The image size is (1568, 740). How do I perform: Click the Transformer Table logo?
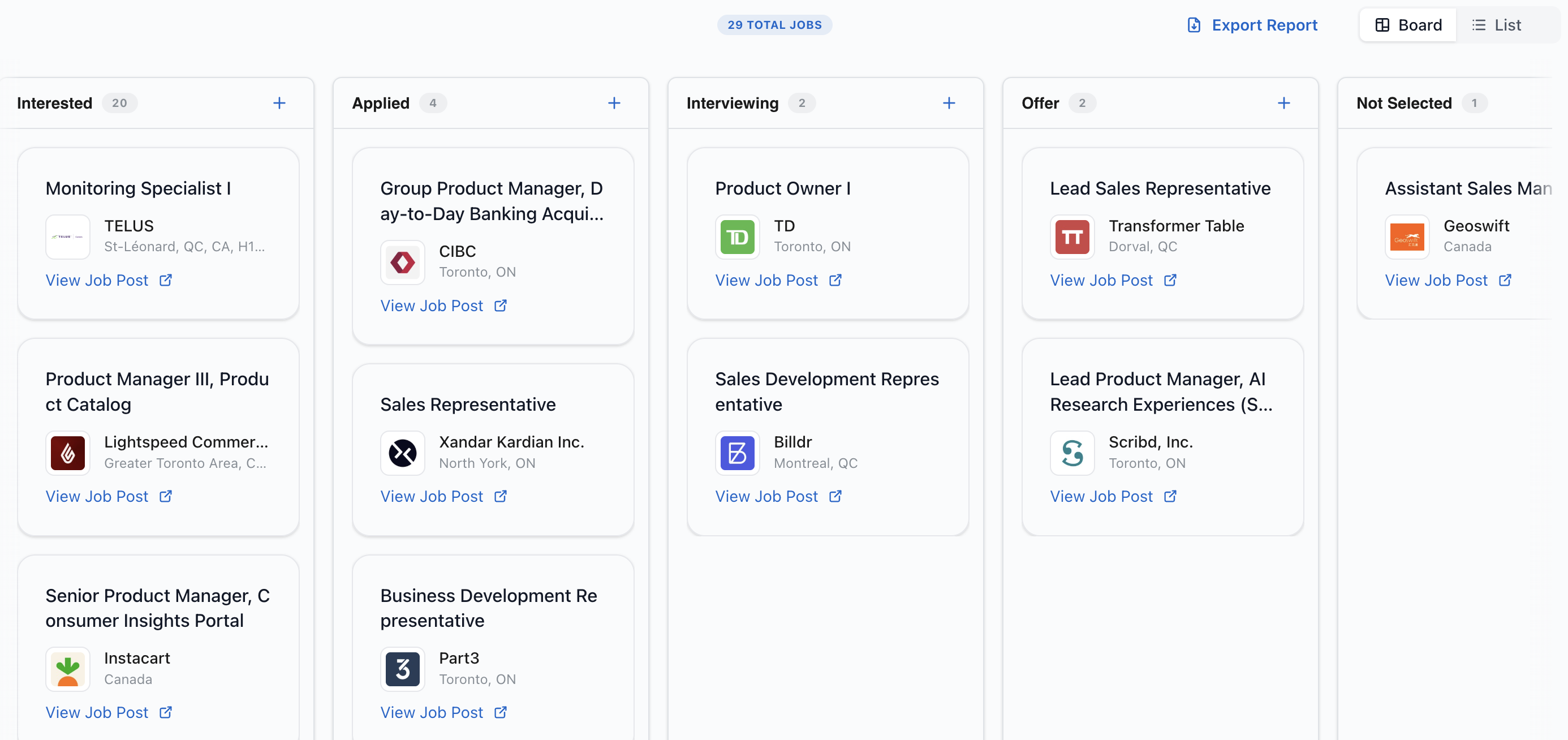click(1072, 236)
